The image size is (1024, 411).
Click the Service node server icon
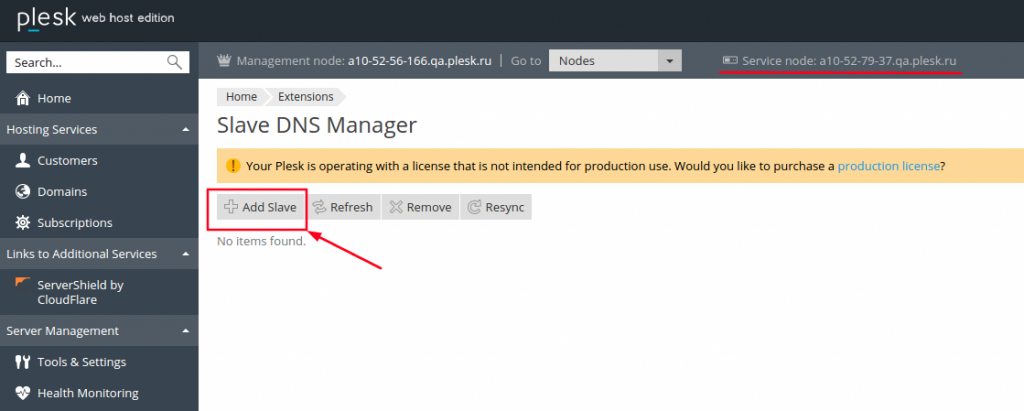click(x=730, y=61)
